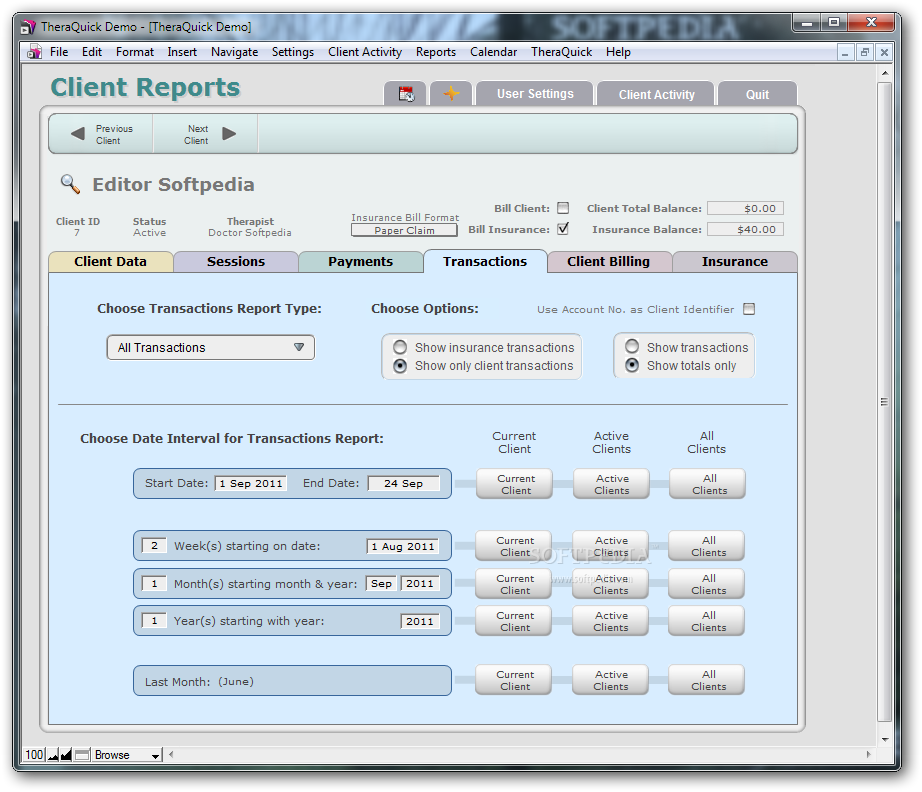Select Show transactions radio button
This screenshot has width=922, height=792.
point(632,346)
